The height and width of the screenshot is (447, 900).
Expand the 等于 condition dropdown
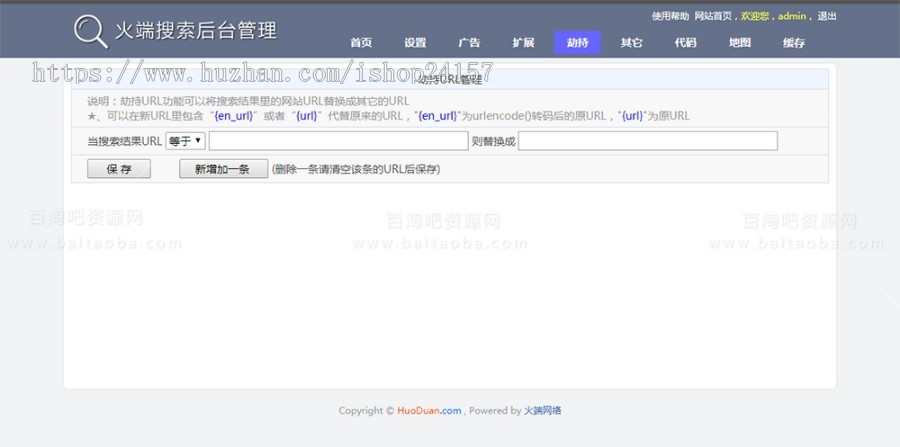185,141
